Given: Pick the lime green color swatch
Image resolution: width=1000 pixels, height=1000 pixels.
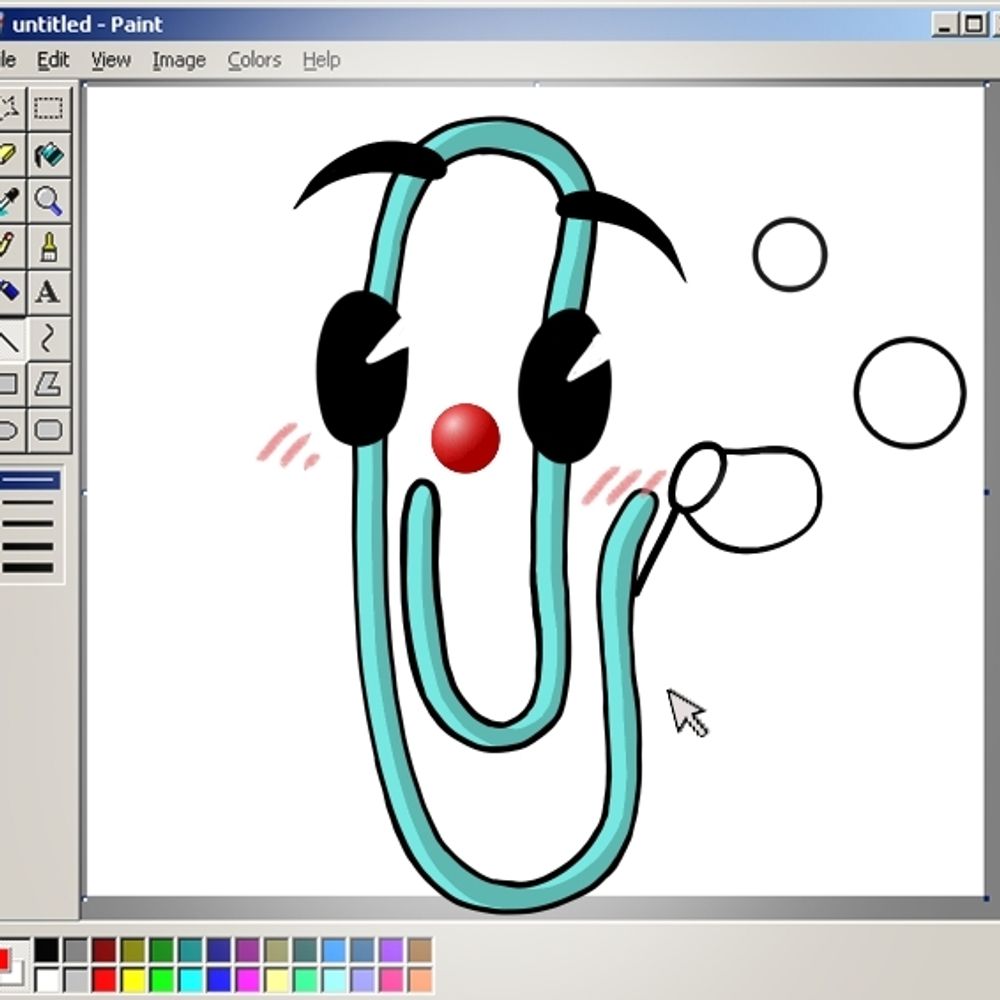Looking at the screenshot, I should point(161,980).
